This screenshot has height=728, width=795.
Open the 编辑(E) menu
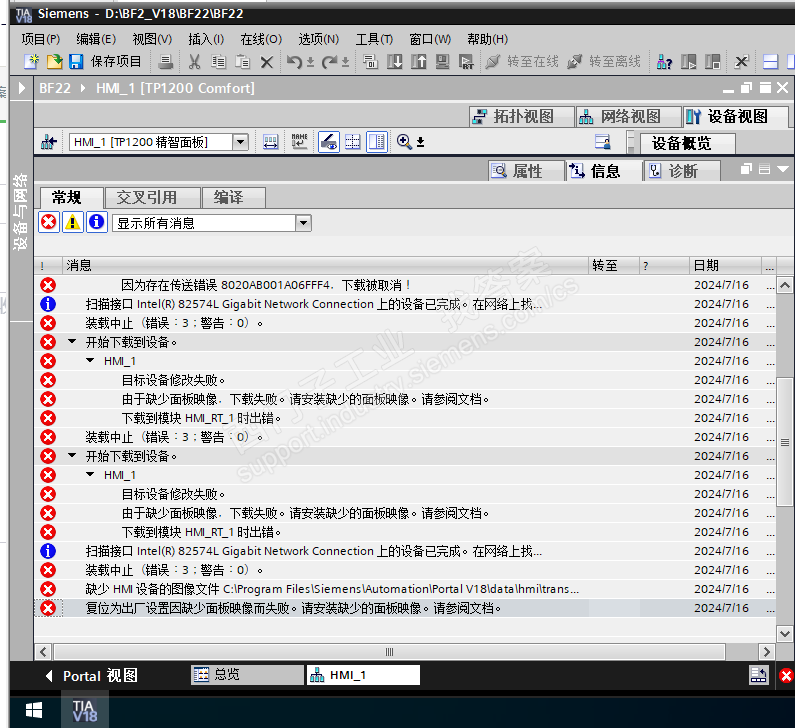point(96,39)
